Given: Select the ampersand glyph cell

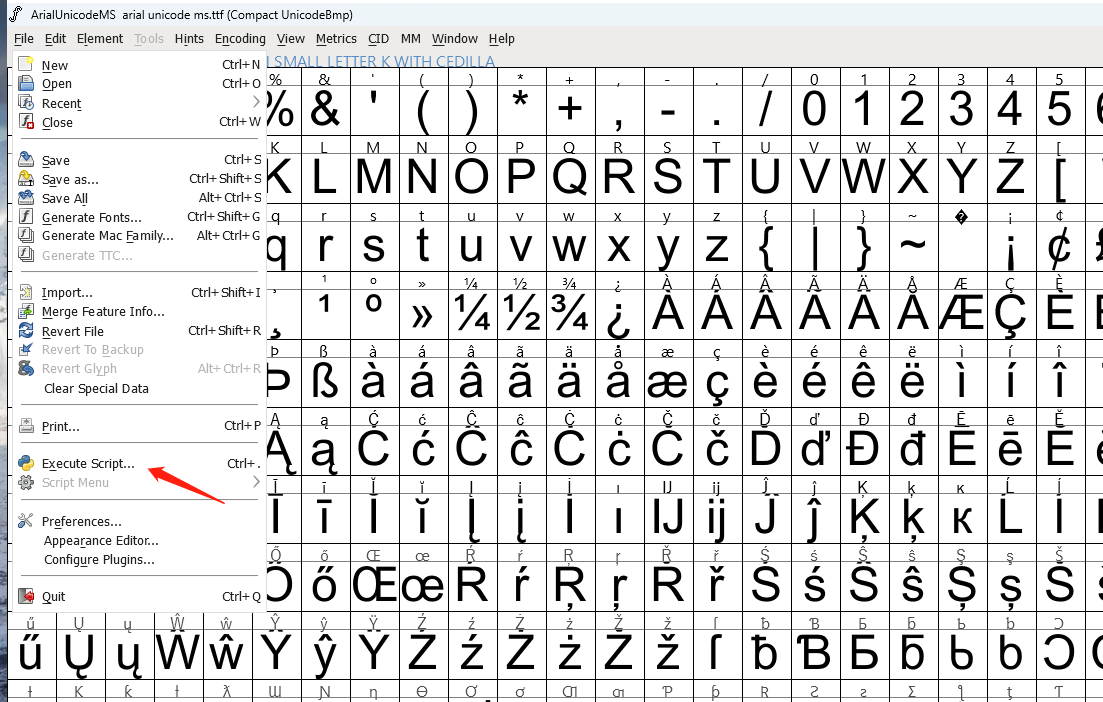Looking at the screenshot, I should tap(326, 110).
